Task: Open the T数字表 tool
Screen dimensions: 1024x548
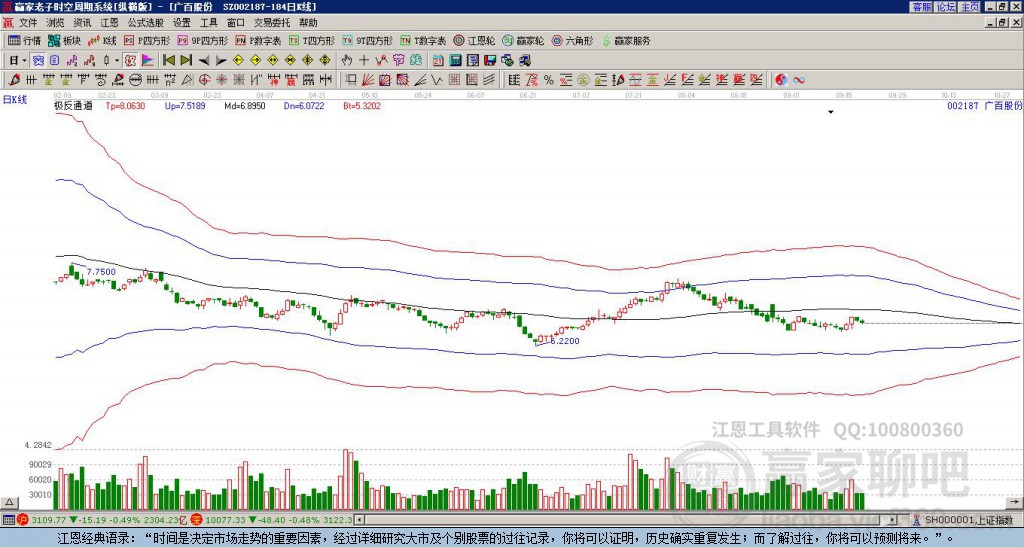Action: click(423, 40)
